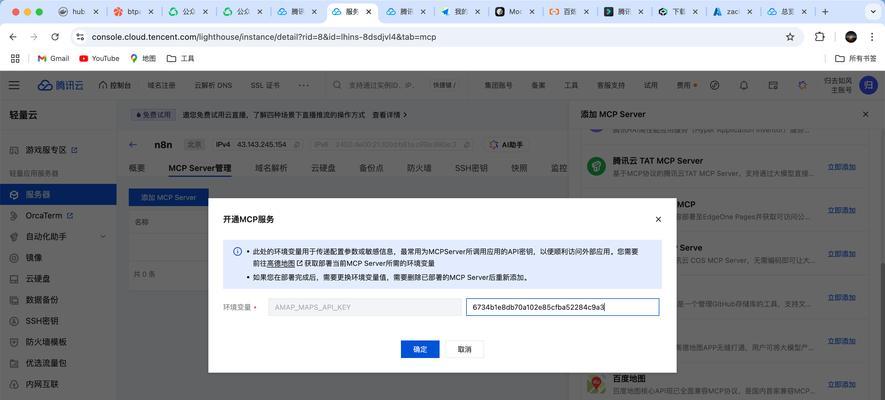Open 域名注册 in top navigation
This screenshot has width=885, height=400.
[x=161, y=85]
